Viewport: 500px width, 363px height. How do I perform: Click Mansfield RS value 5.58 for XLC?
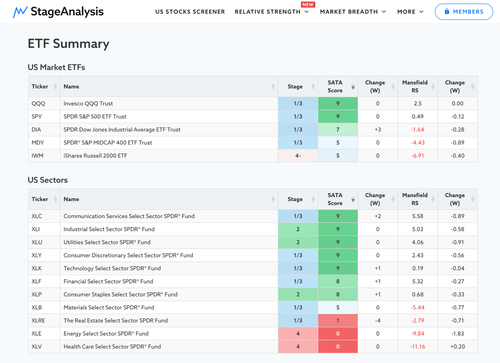coord(418,216)
